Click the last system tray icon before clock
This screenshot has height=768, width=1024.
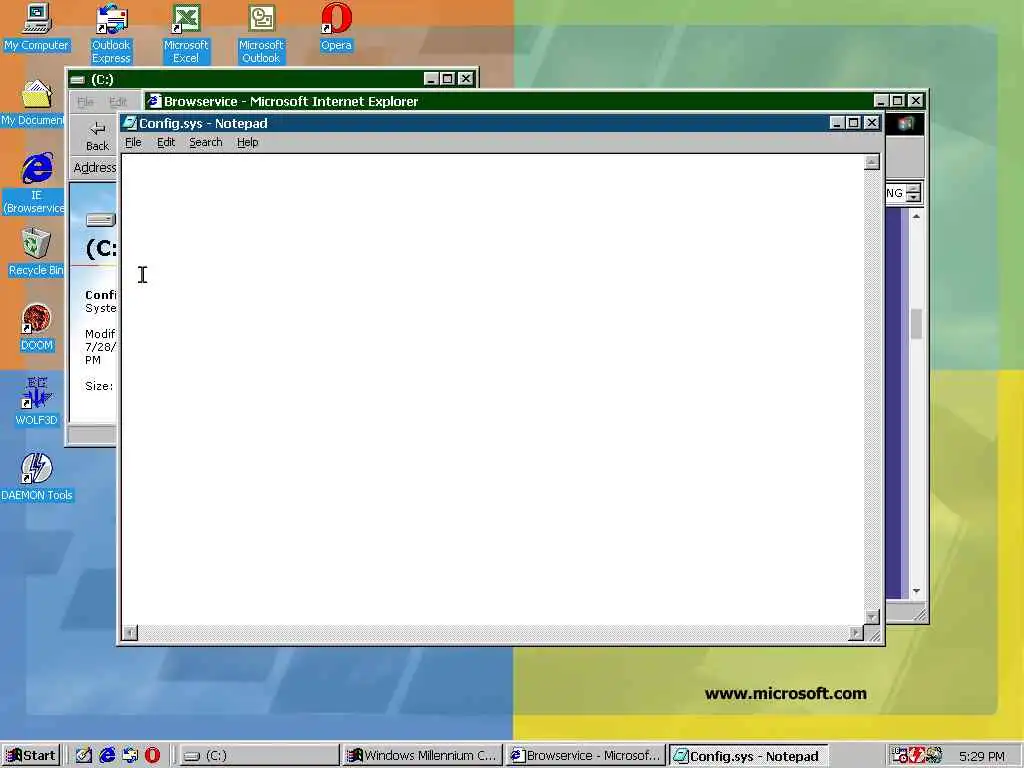pos(935,756)
